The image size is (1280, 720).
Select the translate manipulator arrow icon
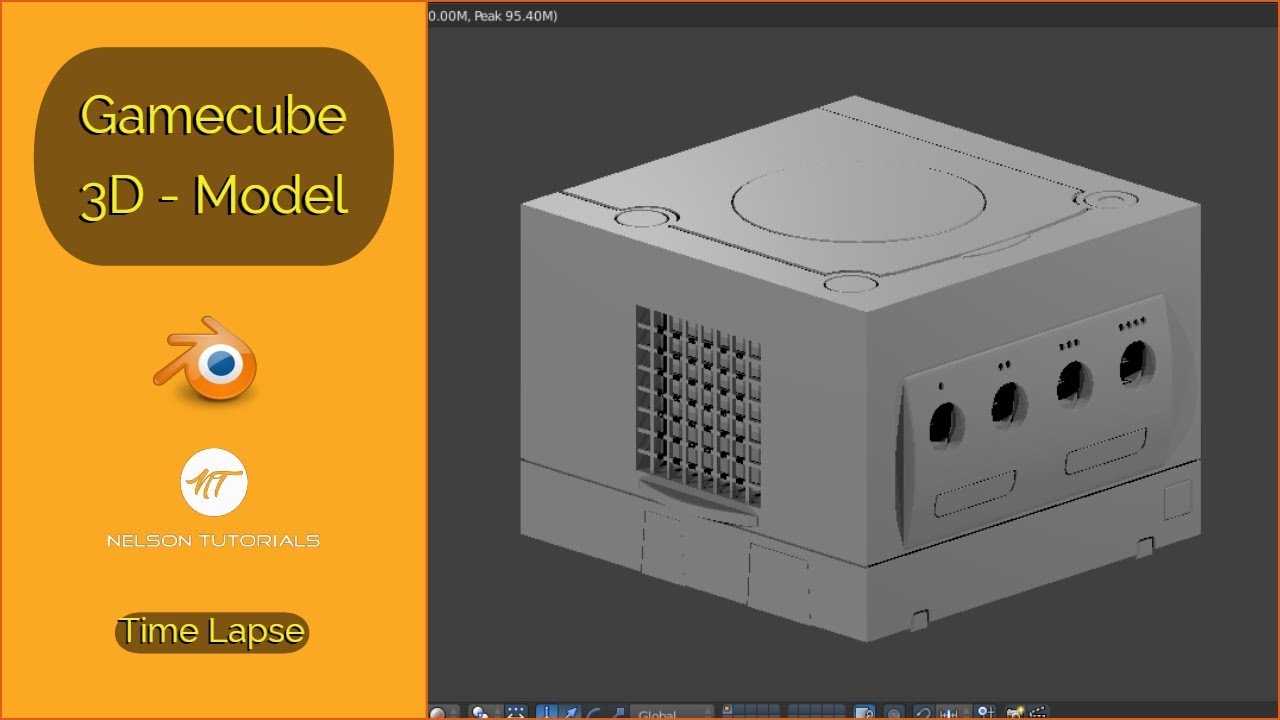tap(570, 713)
